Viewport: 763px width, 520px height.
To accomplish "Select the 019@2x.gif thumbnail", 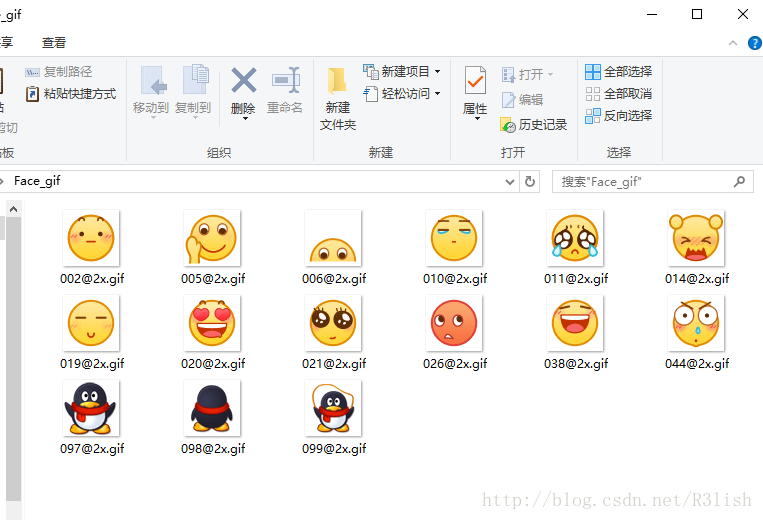I will 91,323.
